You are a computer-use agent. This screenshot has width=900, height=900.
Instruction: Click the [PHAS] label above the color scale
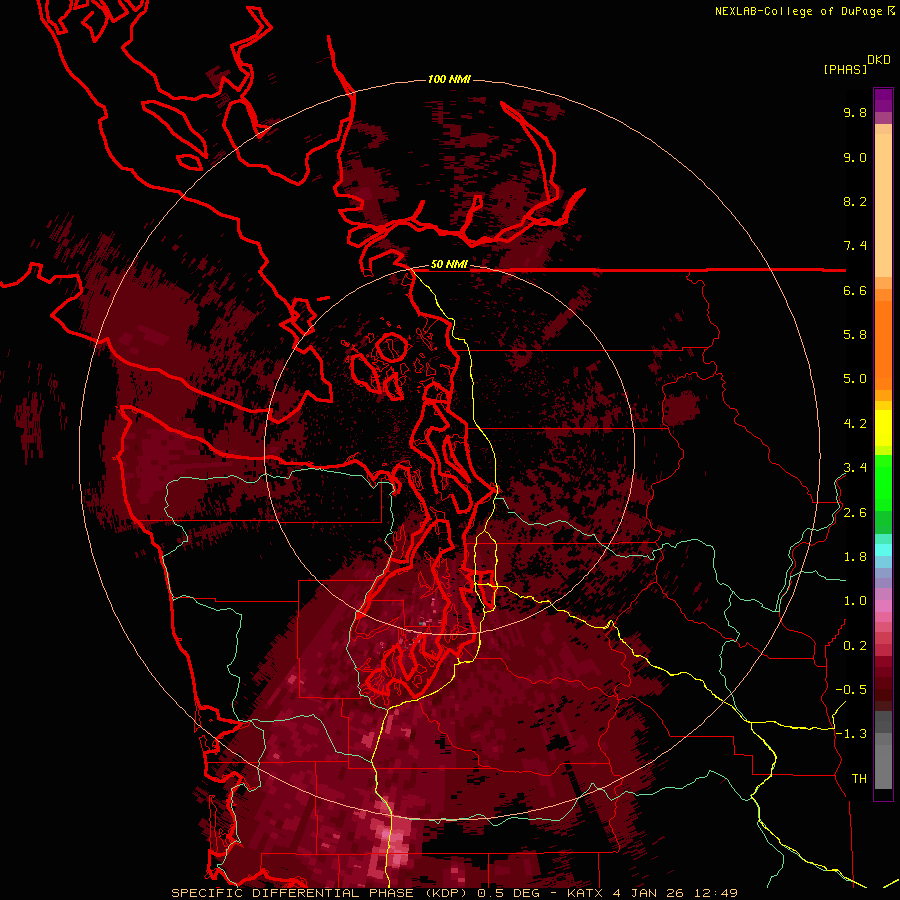845,69
